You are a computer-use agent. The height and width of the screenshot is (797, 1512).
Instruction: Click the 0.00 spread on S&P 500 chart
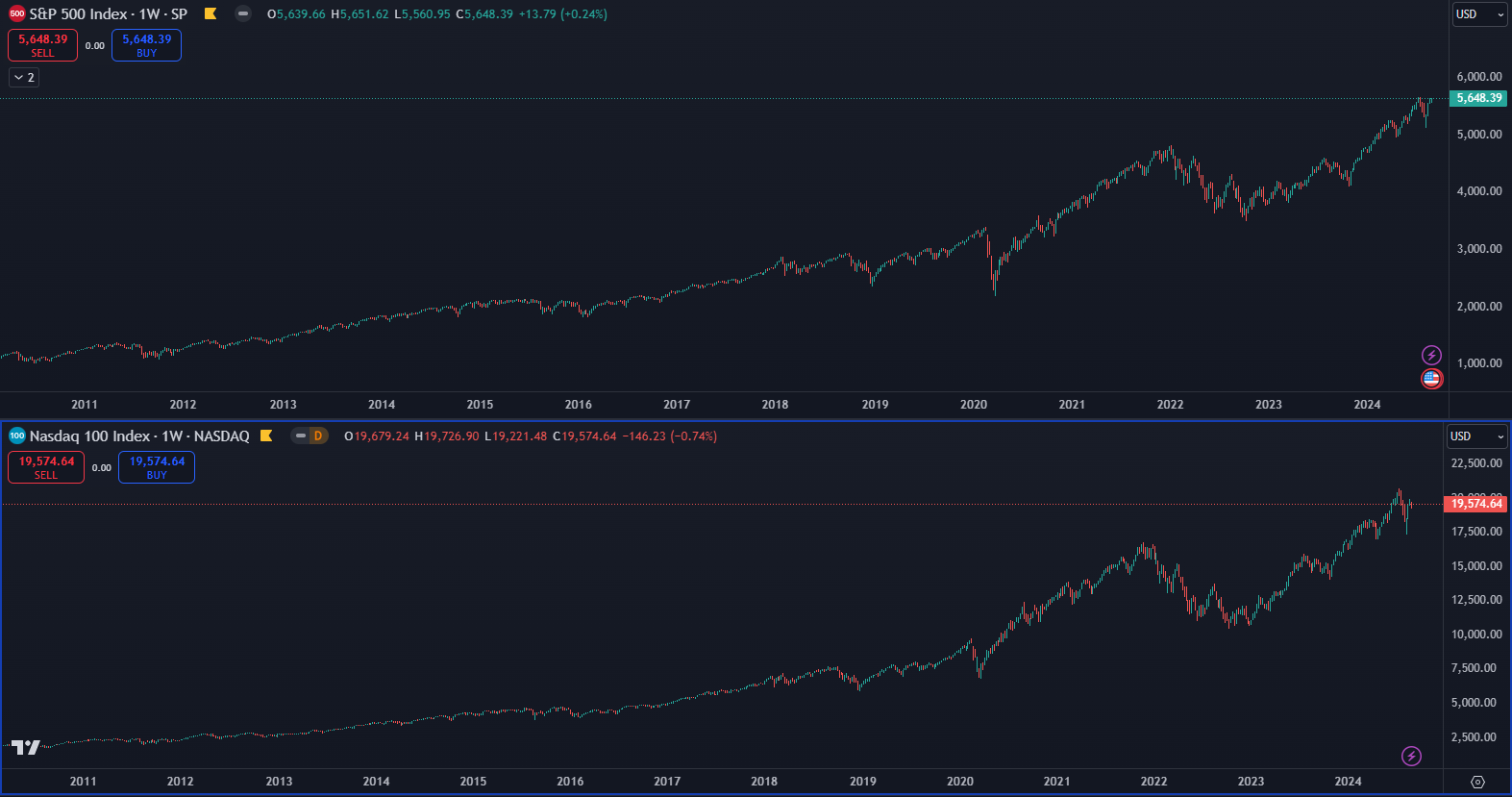click(95, 46)
